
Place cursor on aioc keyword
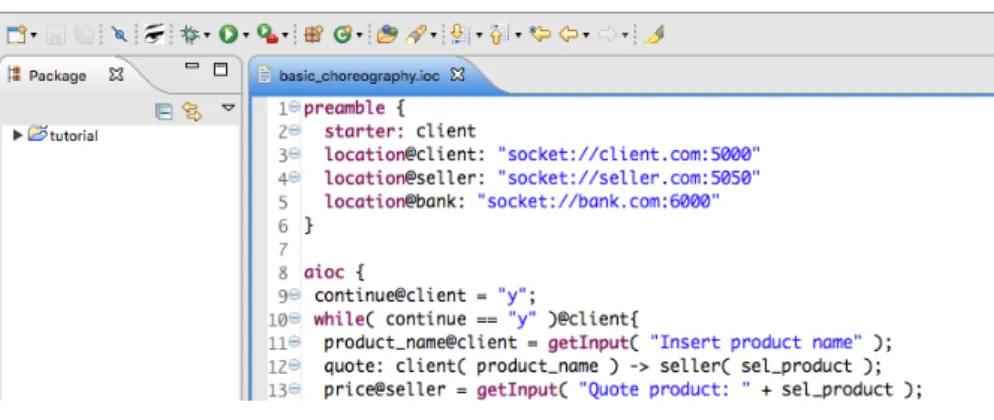(x=324, y=272)
